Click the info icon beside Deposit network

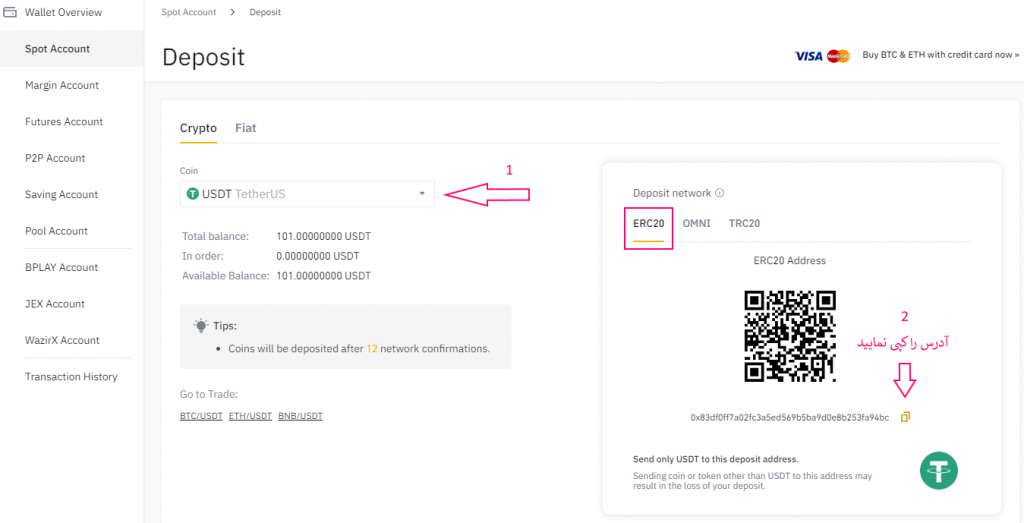pos(720,193)
